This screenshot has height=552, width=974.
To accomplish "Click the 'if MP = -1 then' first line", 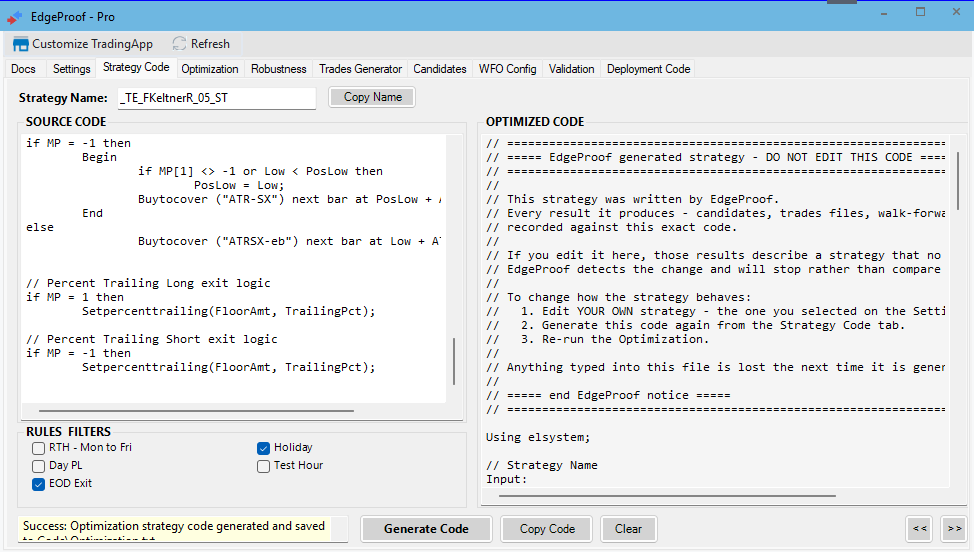I will click(78, 143).
